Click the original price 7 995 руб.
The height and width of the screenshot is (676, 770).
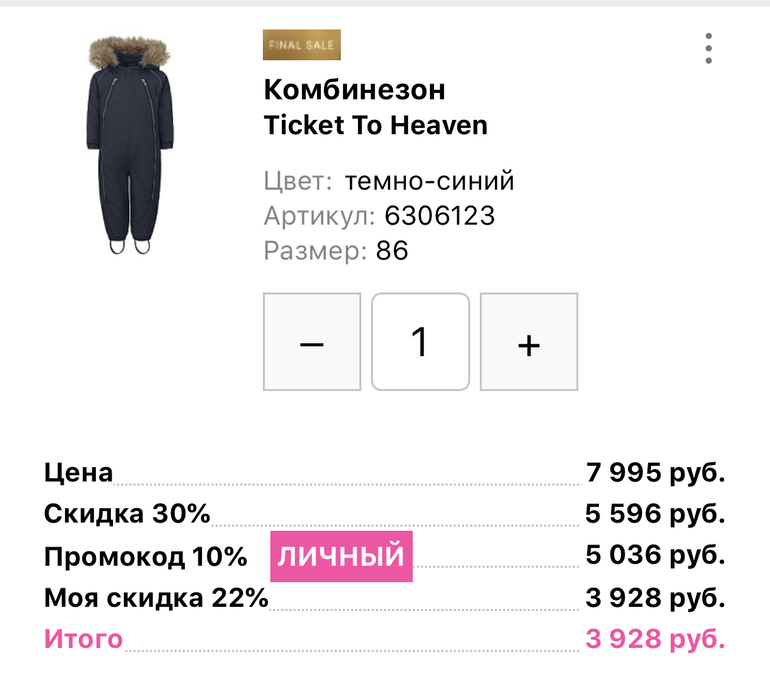(655, 472)
